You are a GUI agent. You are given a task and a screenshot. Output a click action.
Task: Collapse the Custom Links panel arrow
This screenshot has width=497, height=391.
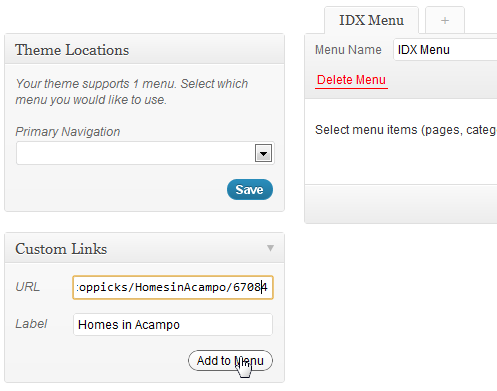[270, 248]
